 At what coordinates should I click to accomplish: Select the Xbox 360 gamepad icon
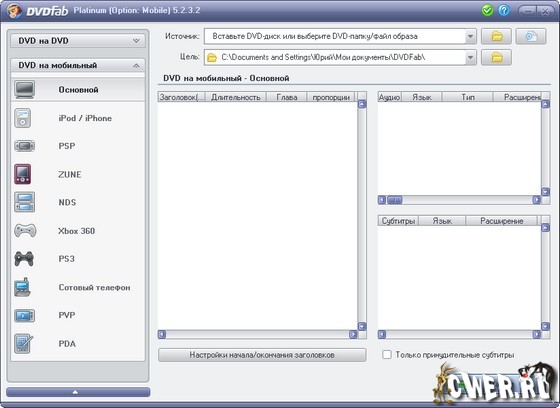coord(25,230)
